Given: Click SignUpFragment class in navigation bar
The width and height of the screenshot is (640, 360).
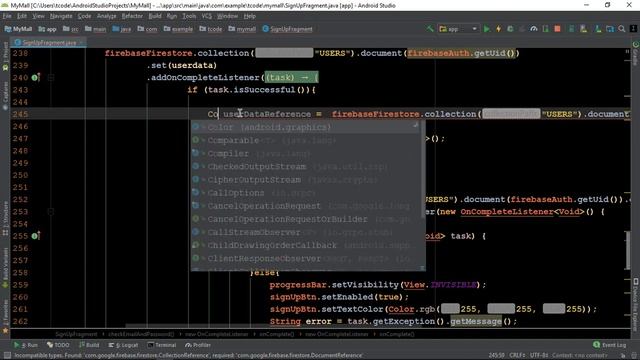Looking at the screenshot, I should [287, 29].
